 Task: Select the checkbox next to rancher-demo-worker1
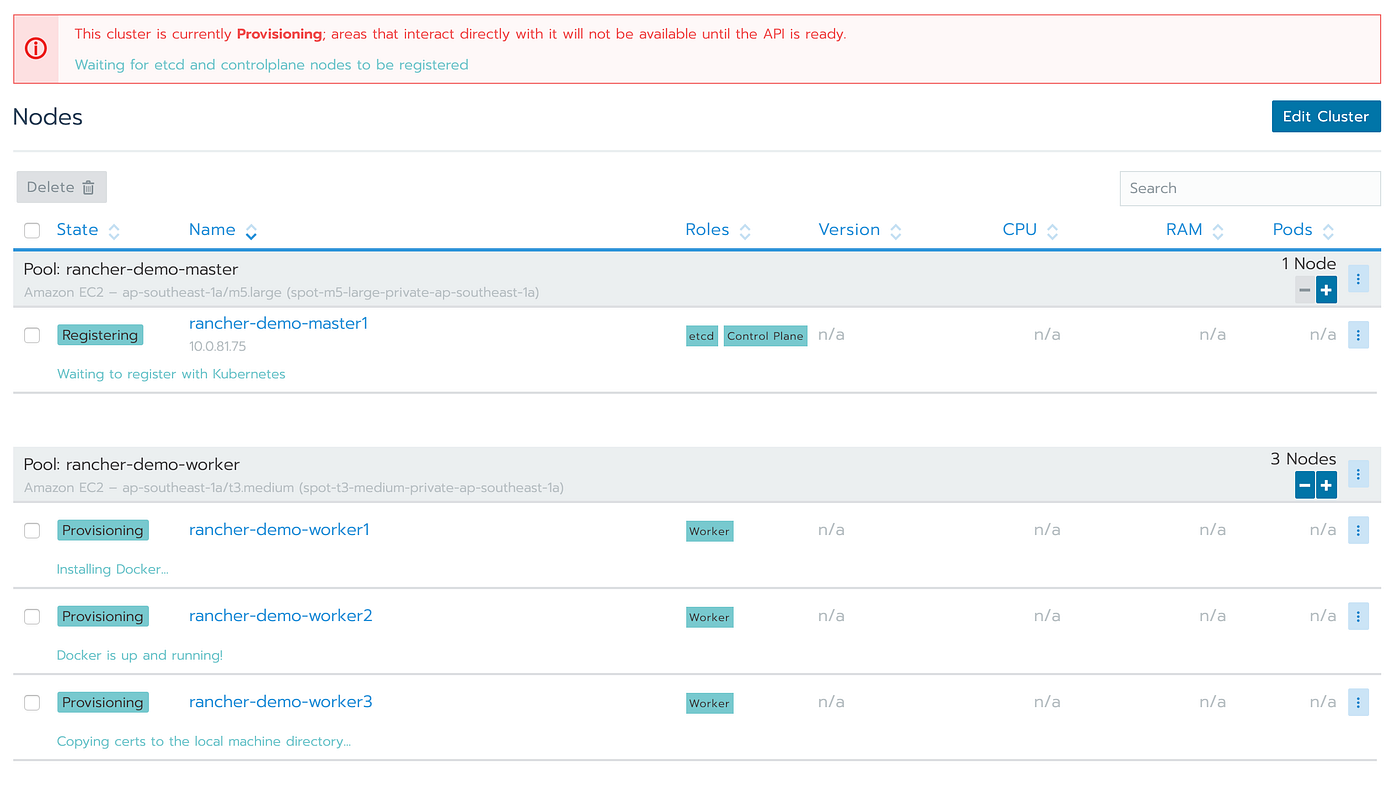pos(31,530)
